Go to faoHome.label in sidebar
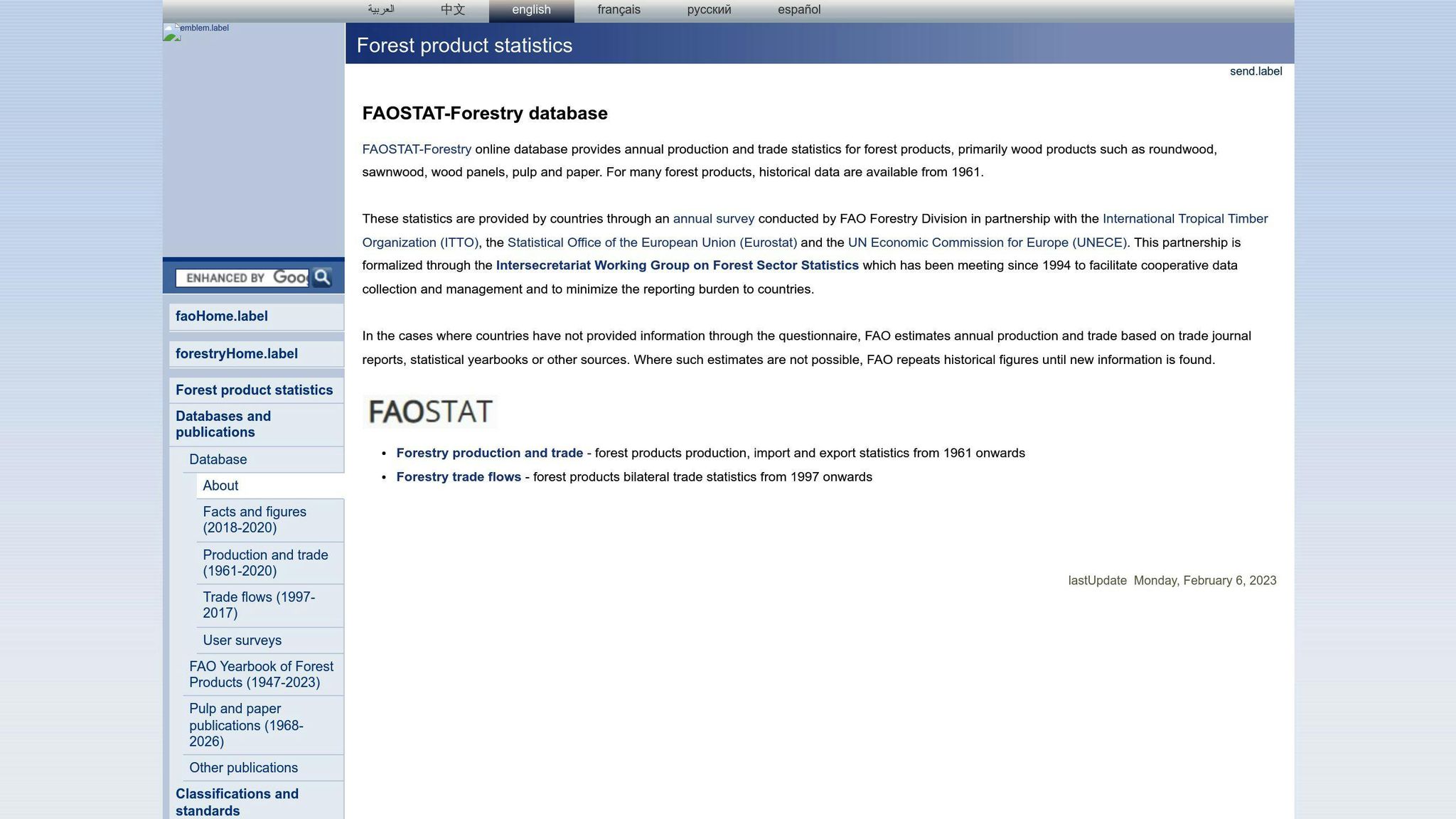1456x819 pixels. coord(256,316)
